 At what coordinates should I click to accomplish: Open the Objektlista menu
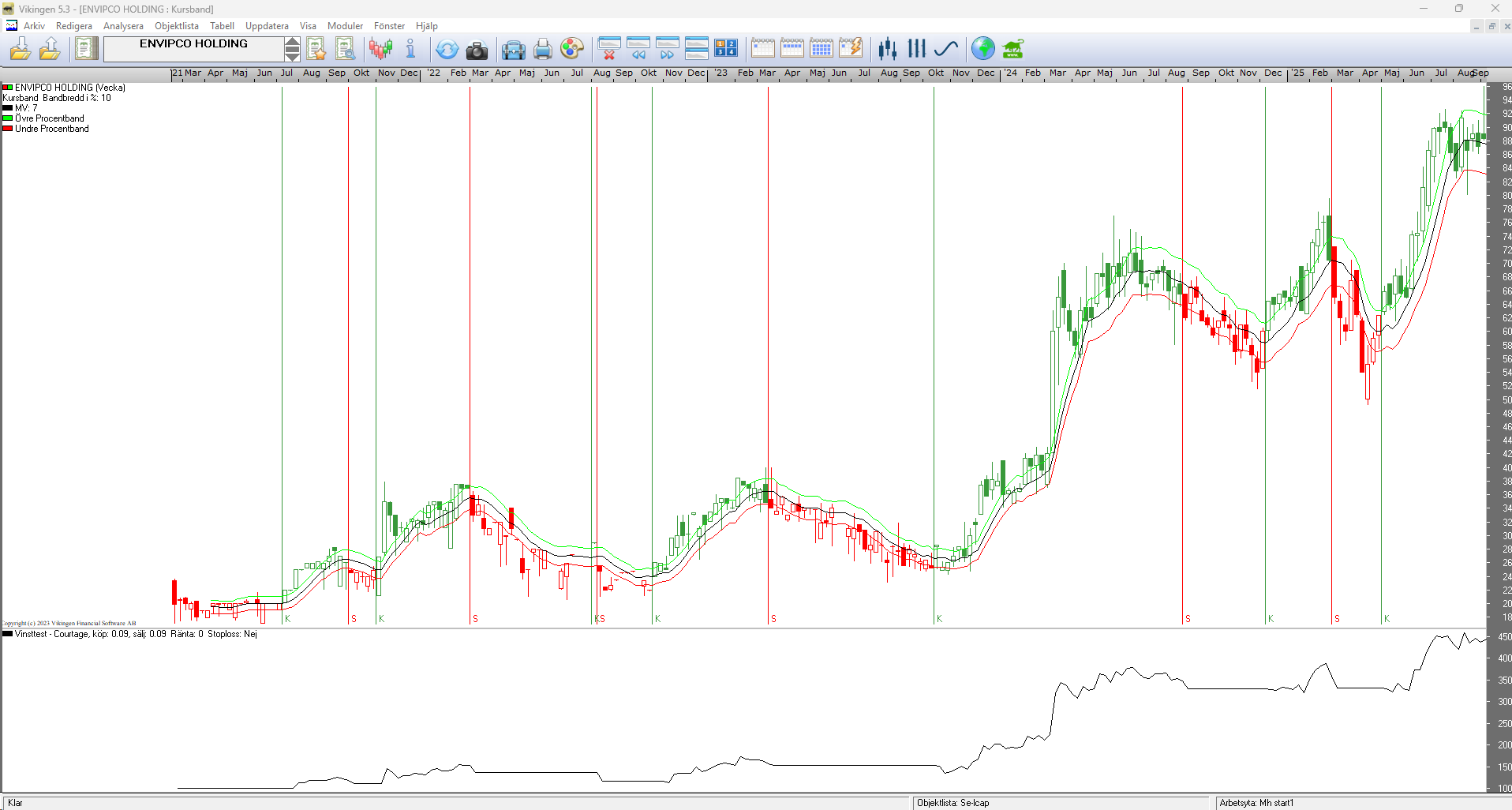177,26
